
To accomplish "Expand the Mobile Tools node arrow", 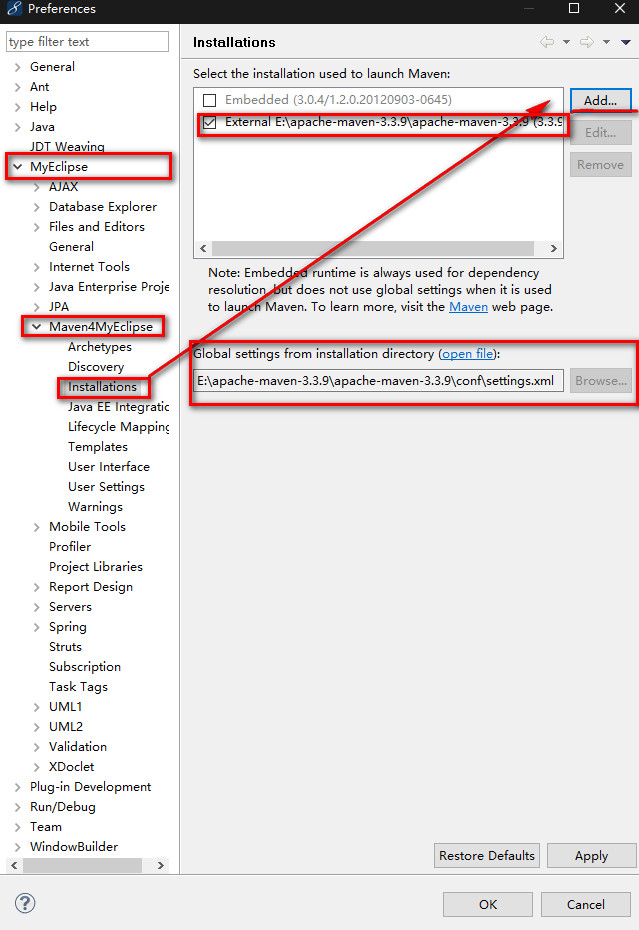I will click(36, 527).
